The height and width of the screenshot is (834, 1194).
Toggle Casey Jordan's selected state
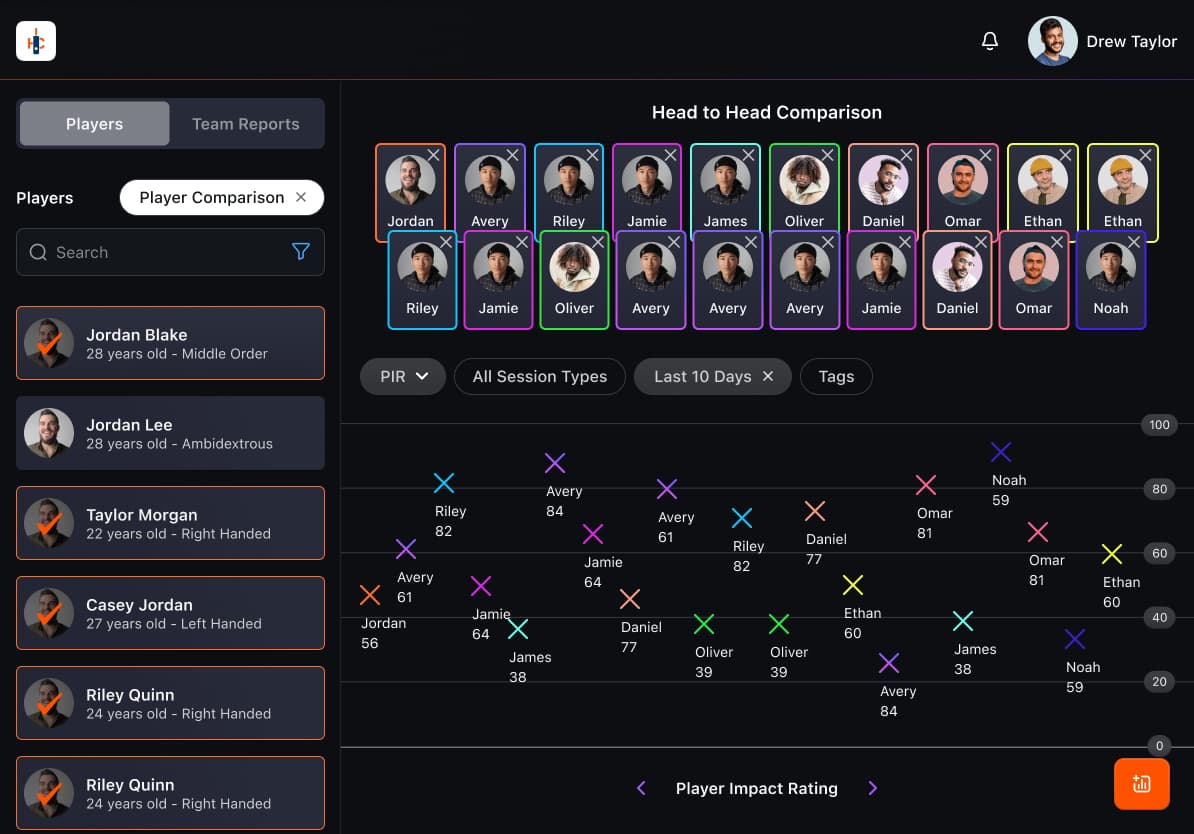tap(48, 613)
